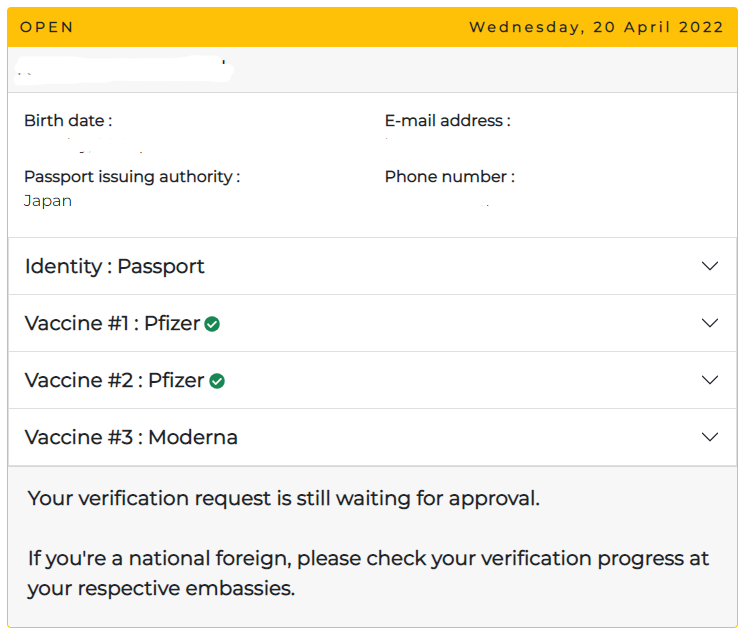Click the Japan issuing authority value

[48, 201]
